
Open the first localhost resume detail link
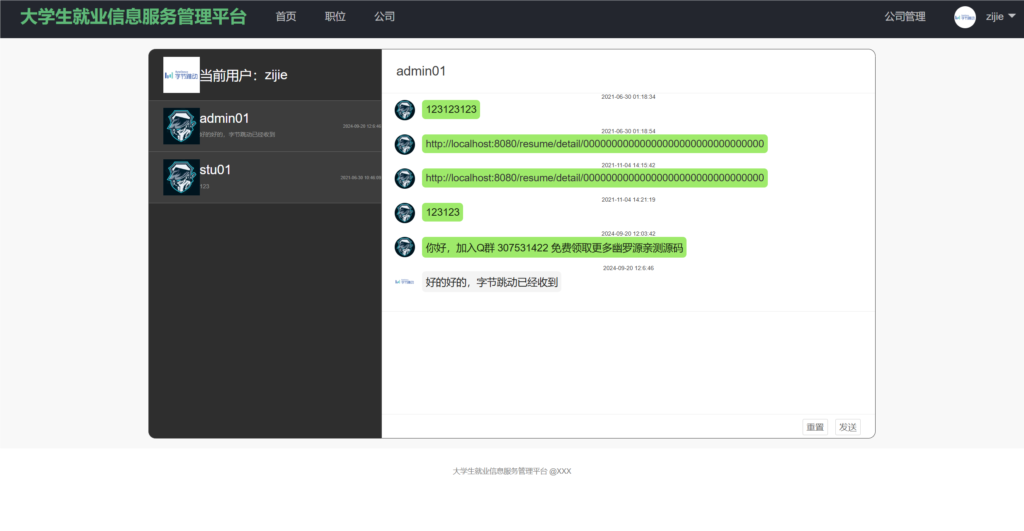tap(594, 144)
